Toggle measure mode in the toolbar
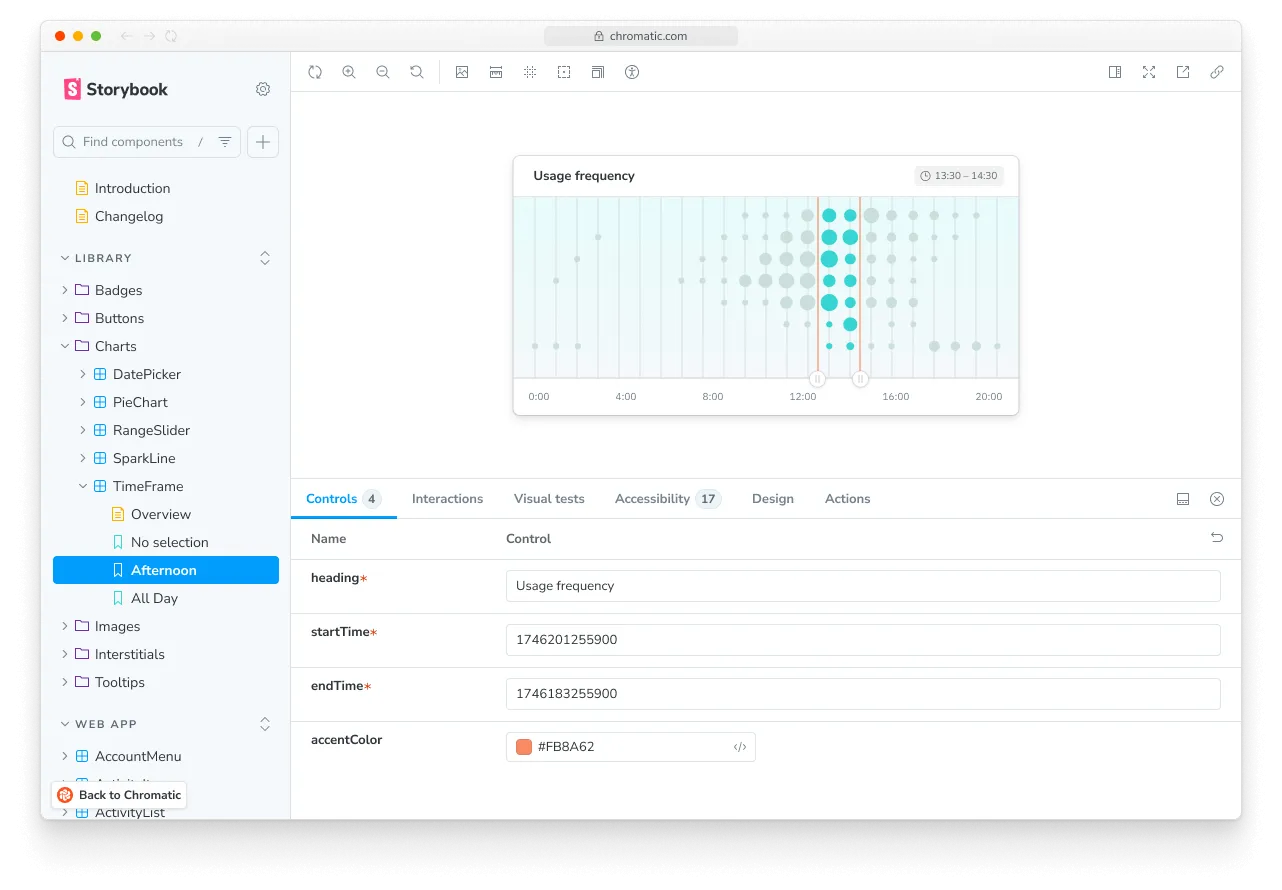The image size is (1282, 890). coord(496,72)
